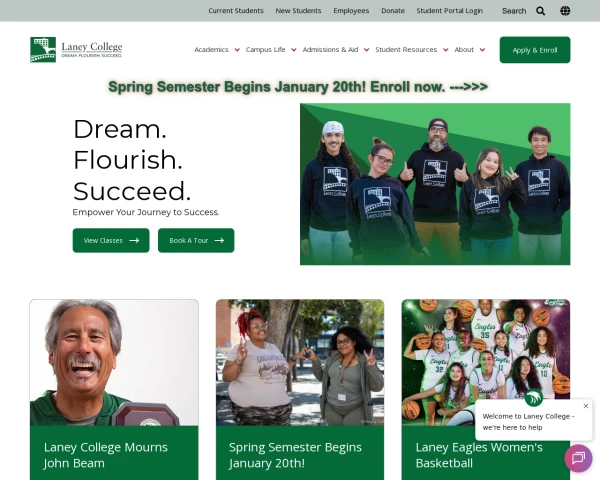
Task: Open the purple chat bubble icon
Action: tap(578, 458)
